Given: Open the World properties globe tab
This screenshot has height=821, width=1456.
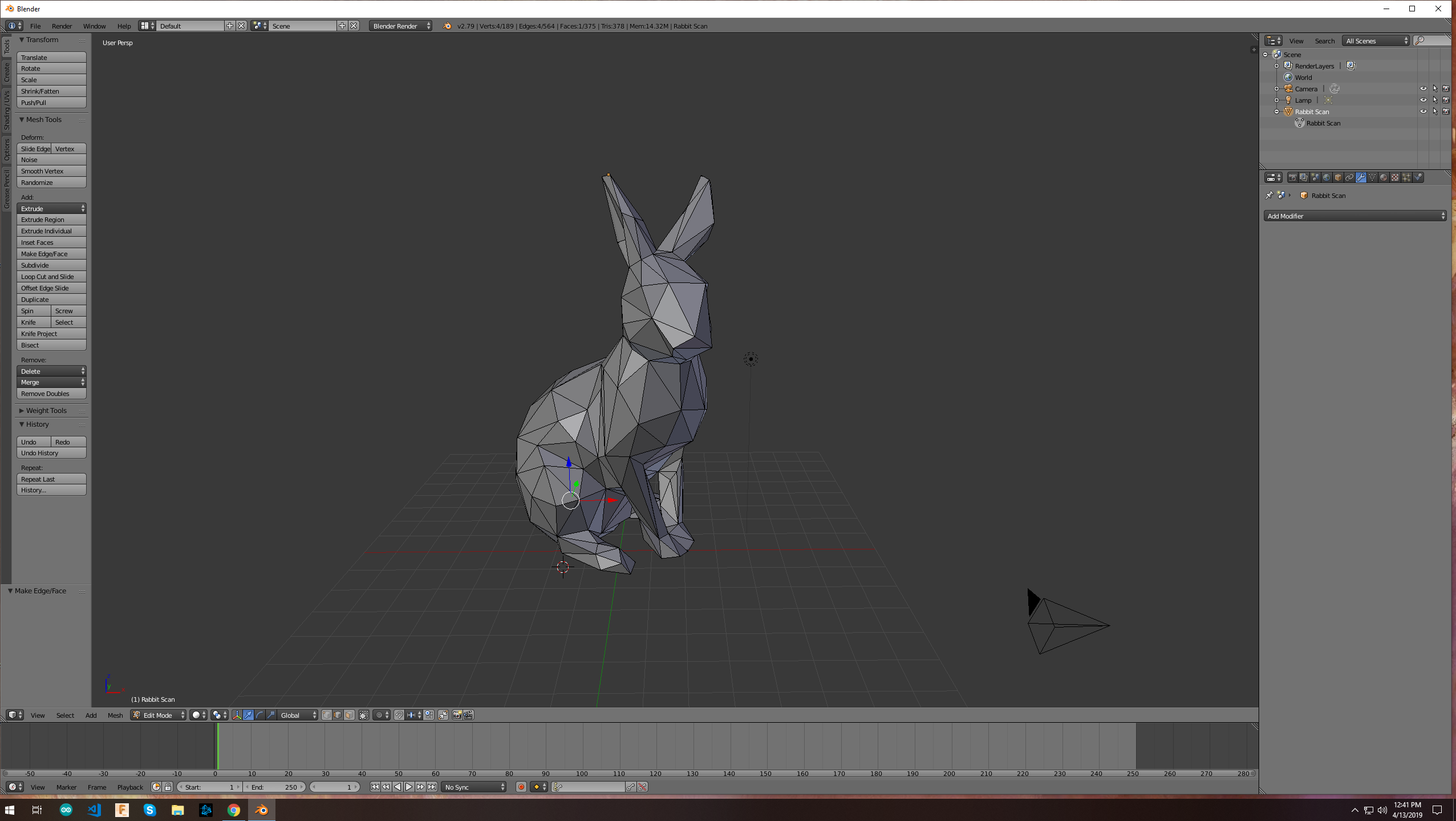Looking at the screenshot, I should (1327, 177).
